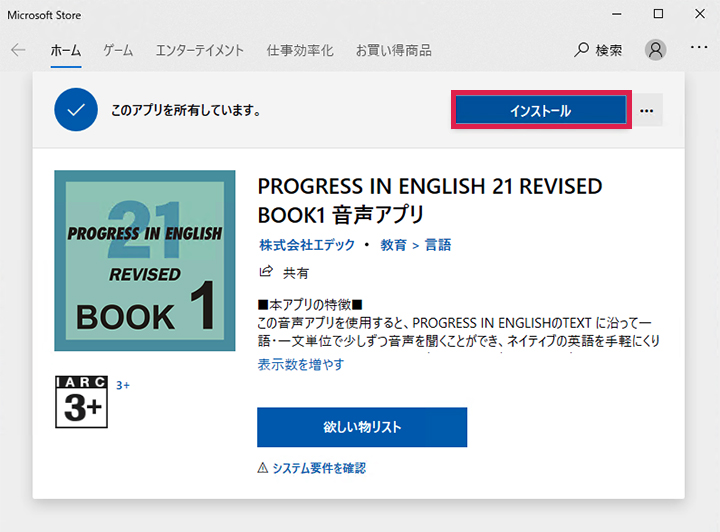The image size is (720, 532).
Task: Open the エンターテイメント tab
Action: point(200,50)
